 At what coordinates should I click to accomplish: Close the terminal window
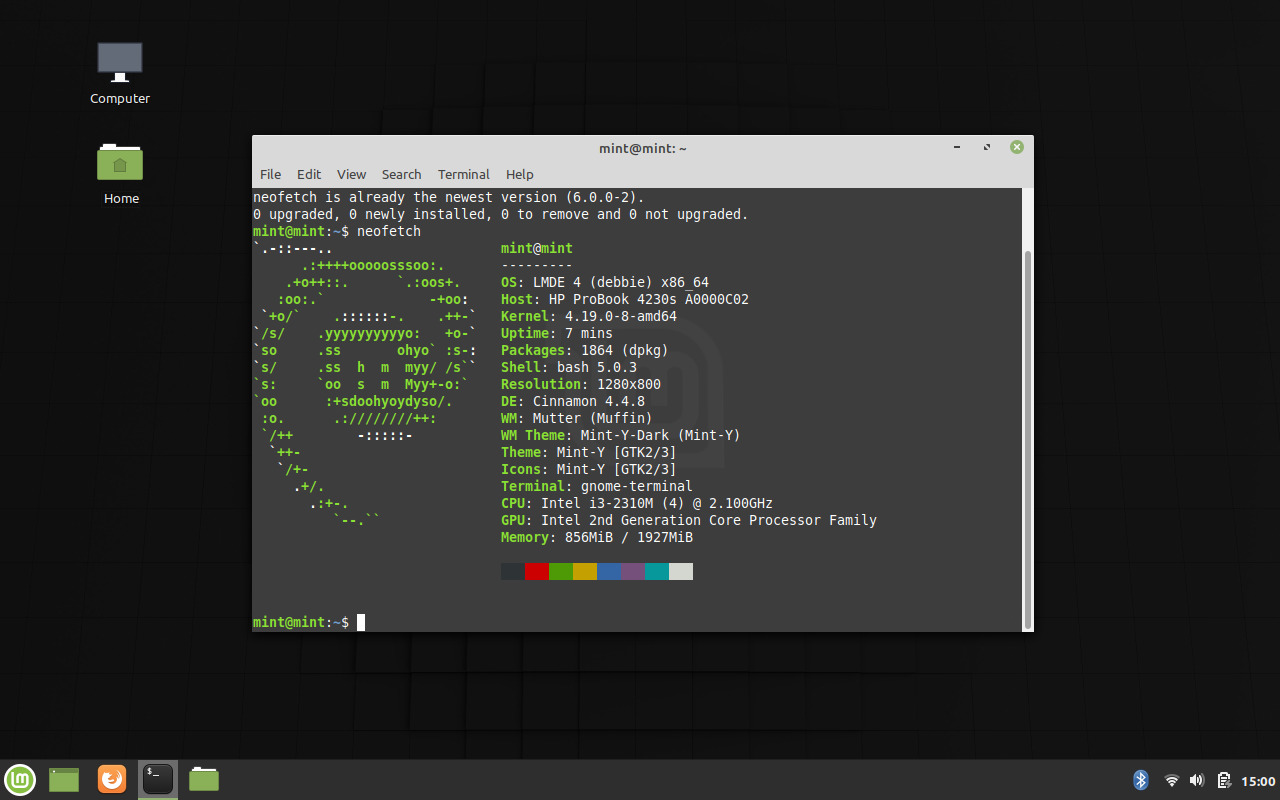1016,147
